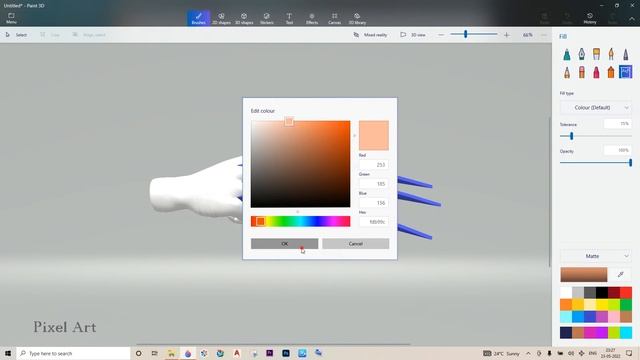Click the Green value field
This screenshot has width=640, height=360.
tap(373, 184)
